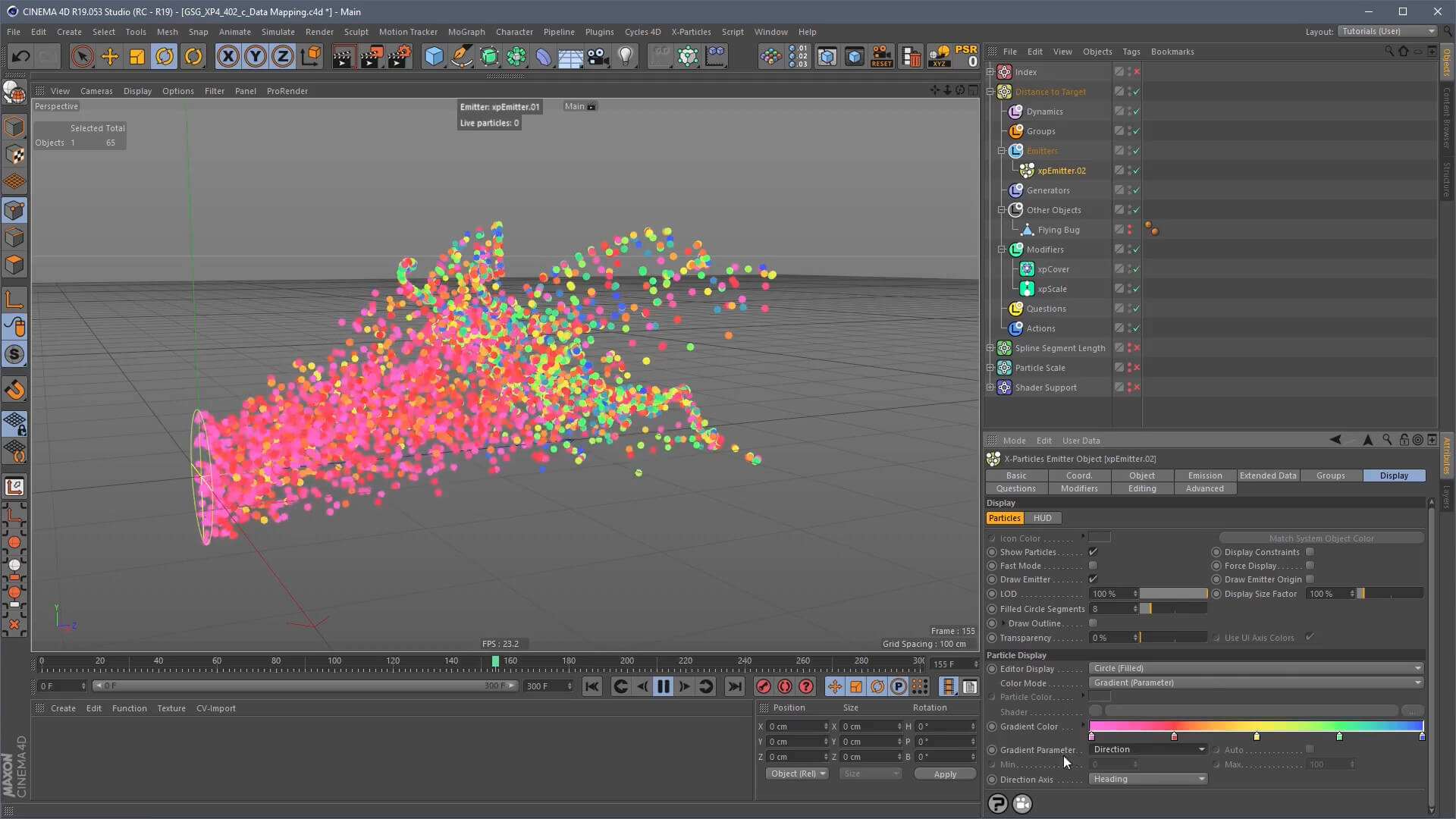Select the Scale tool icon
The width and height of the screenshot is (1456, 819).
coord(137,57)
